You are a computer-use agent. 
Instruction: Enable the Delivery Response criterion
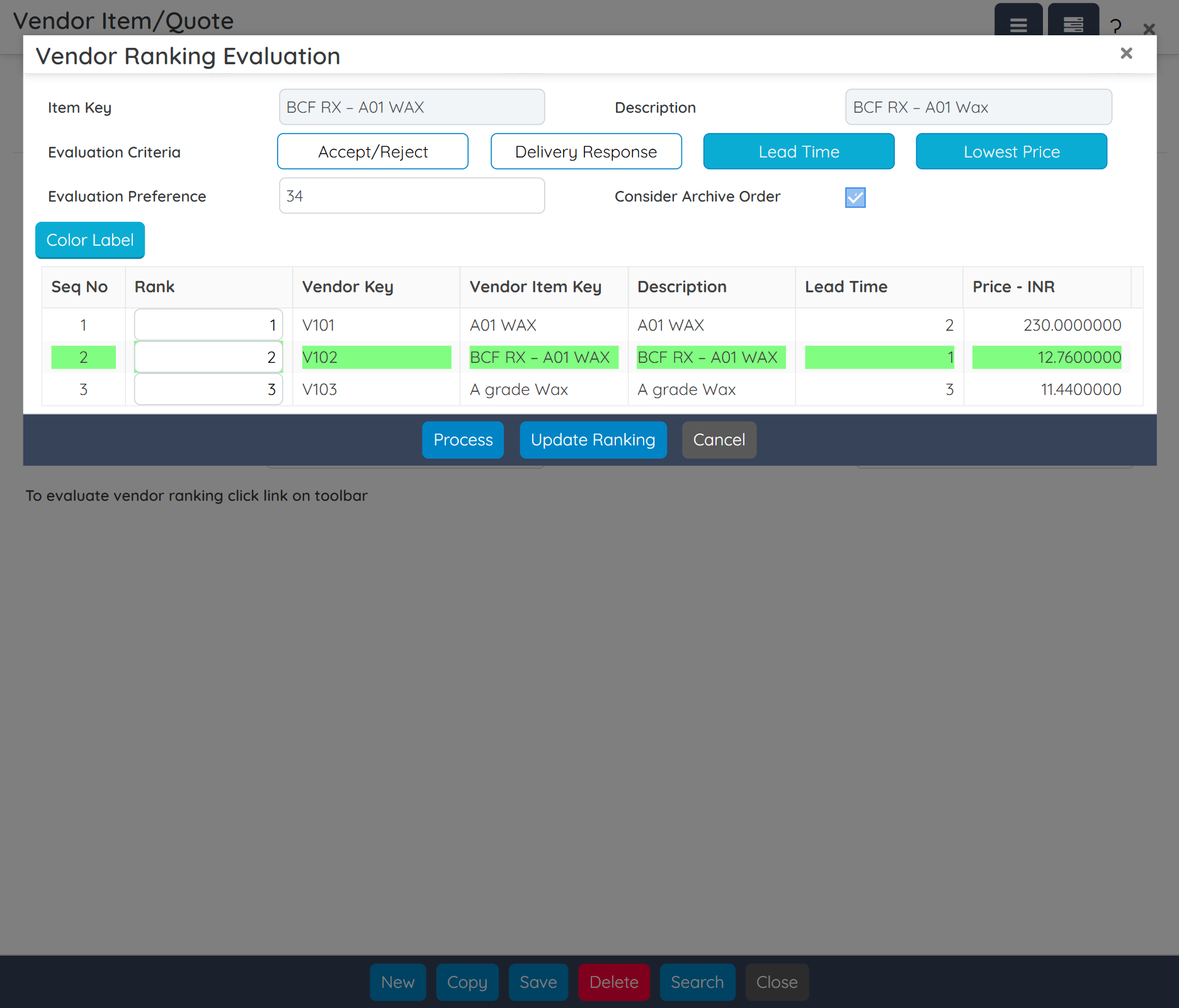pyautogui.click(x=586, y=152)
